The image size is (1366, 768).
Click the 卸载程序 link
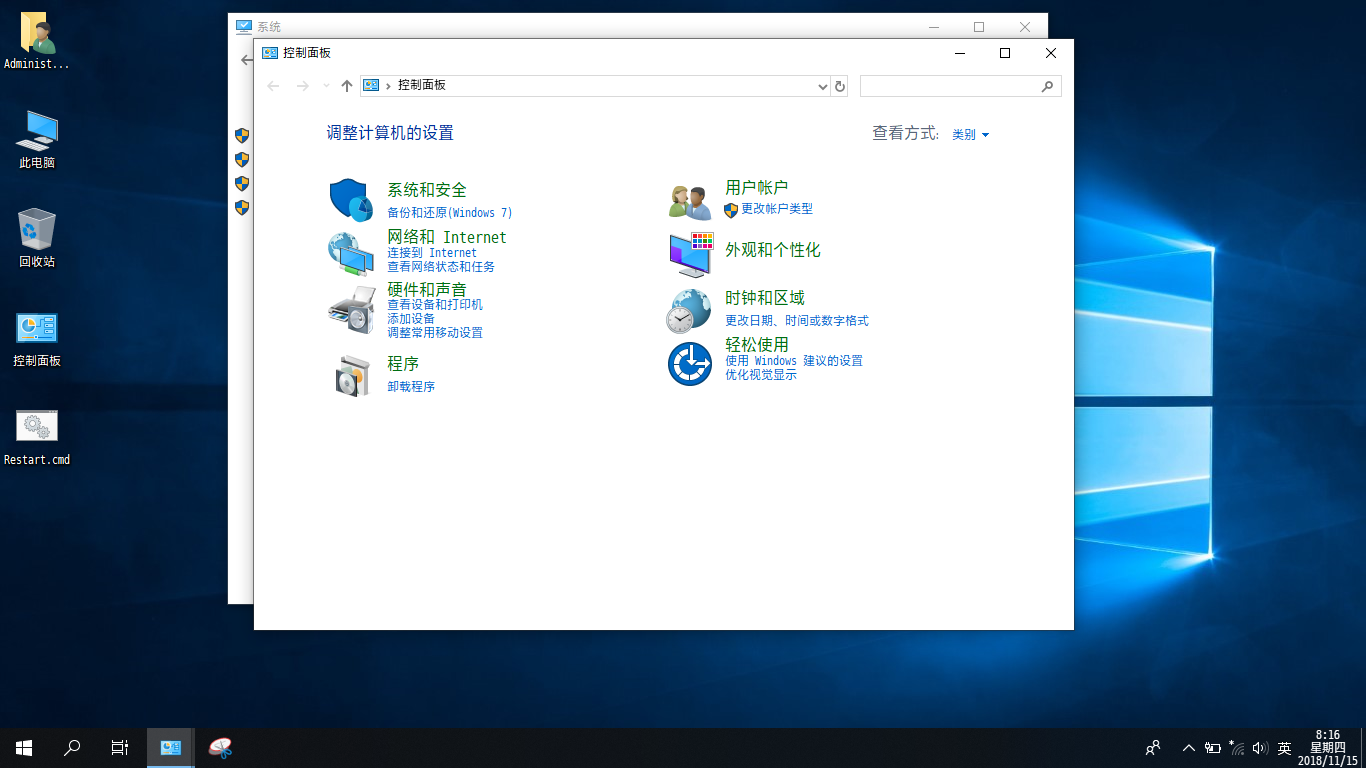[411, 387]
